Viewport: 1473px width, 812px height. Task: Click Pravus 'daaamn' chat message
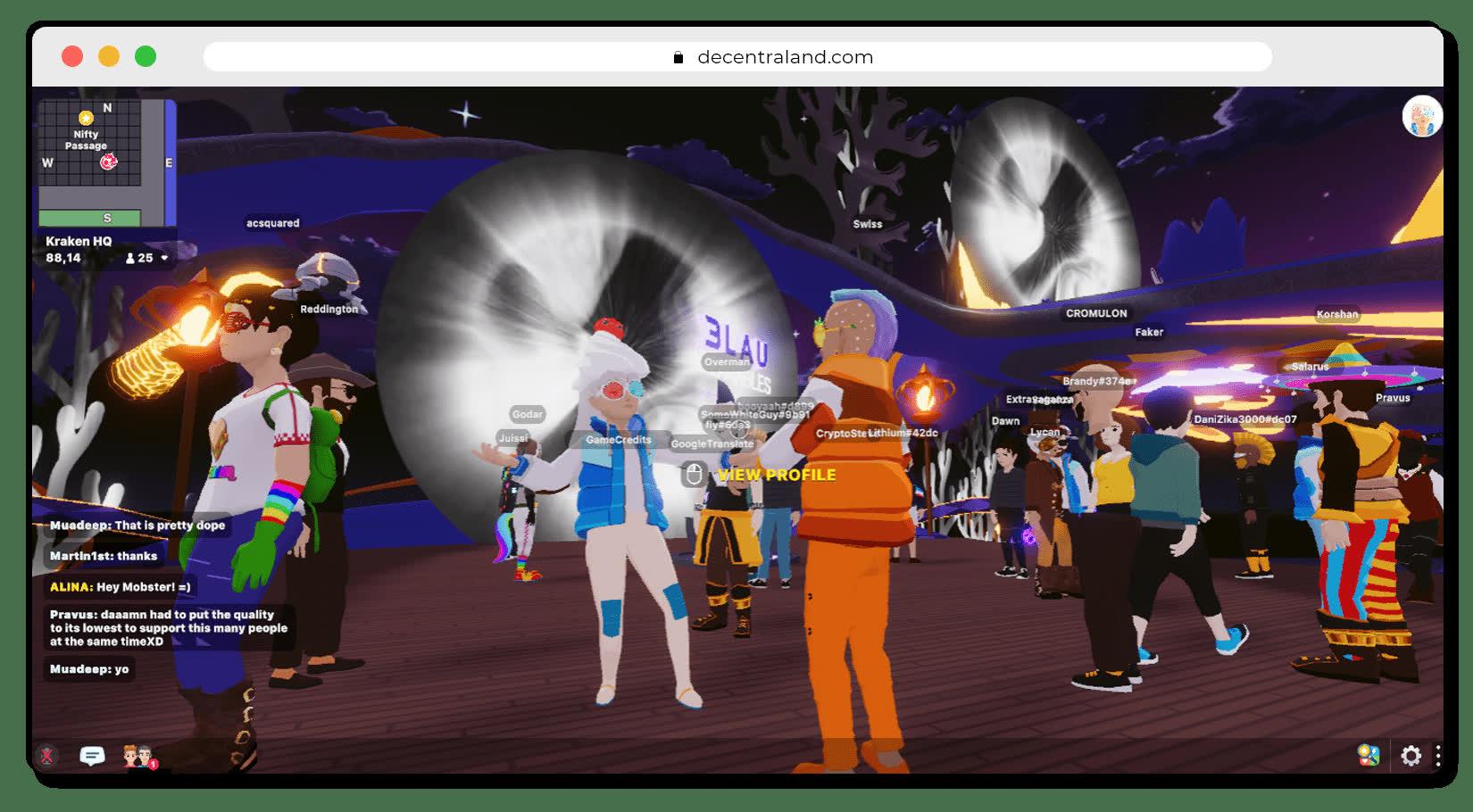click(169, 628)
